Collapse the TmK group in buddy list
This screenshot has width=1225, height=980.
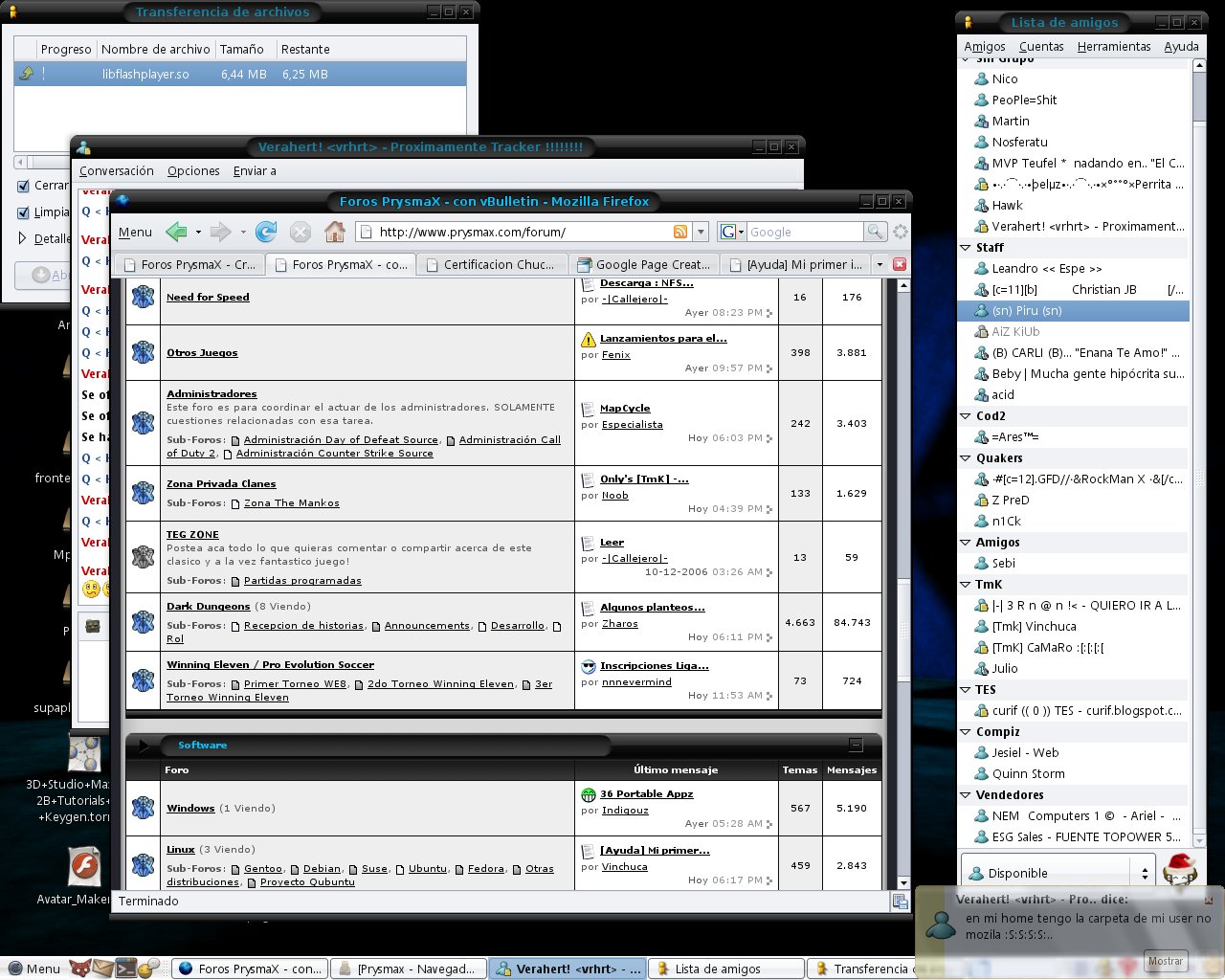(966, 585)
